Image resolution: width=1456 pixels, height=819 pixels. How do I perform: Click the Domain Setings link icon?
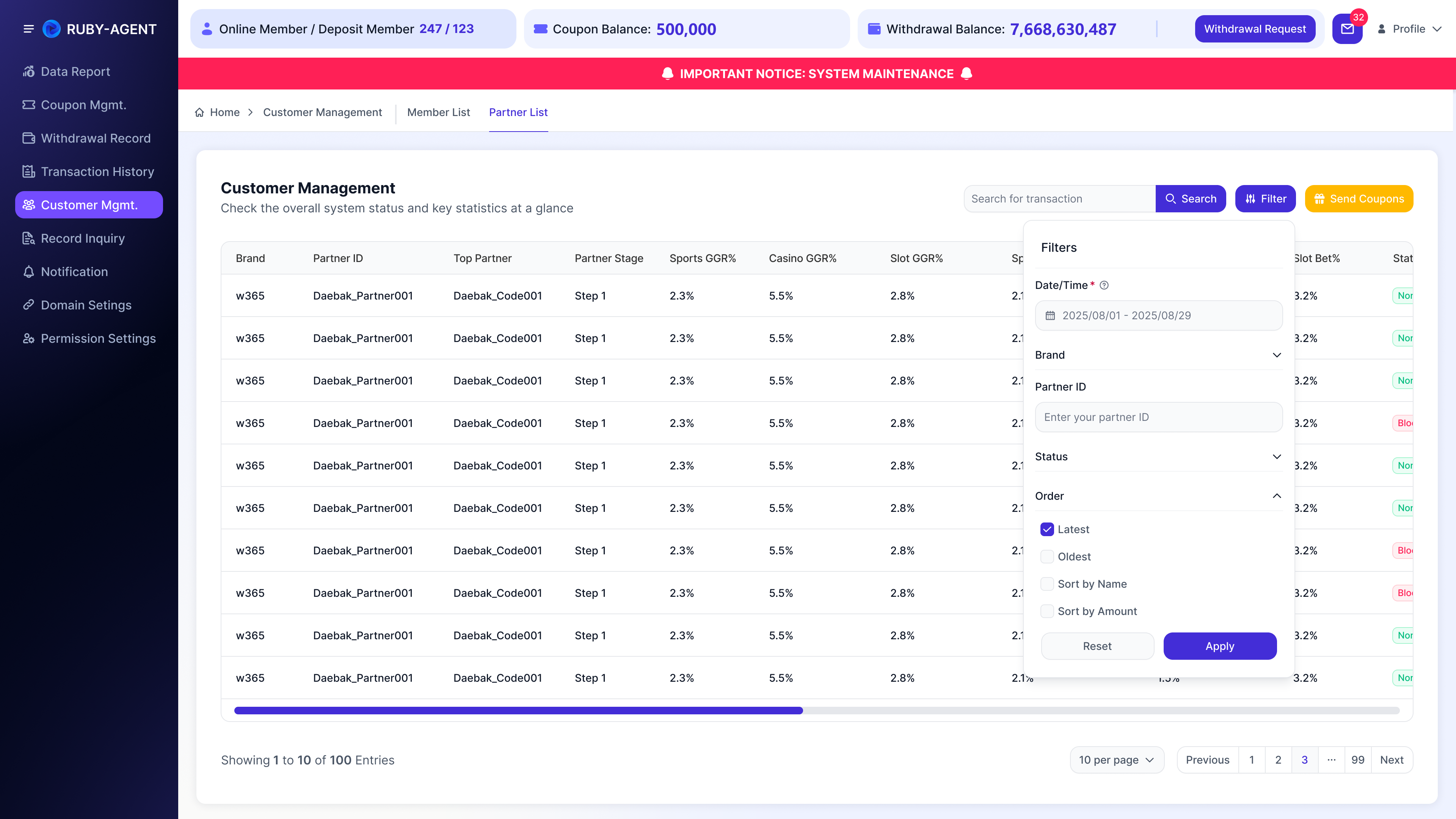tap(29, 305)
